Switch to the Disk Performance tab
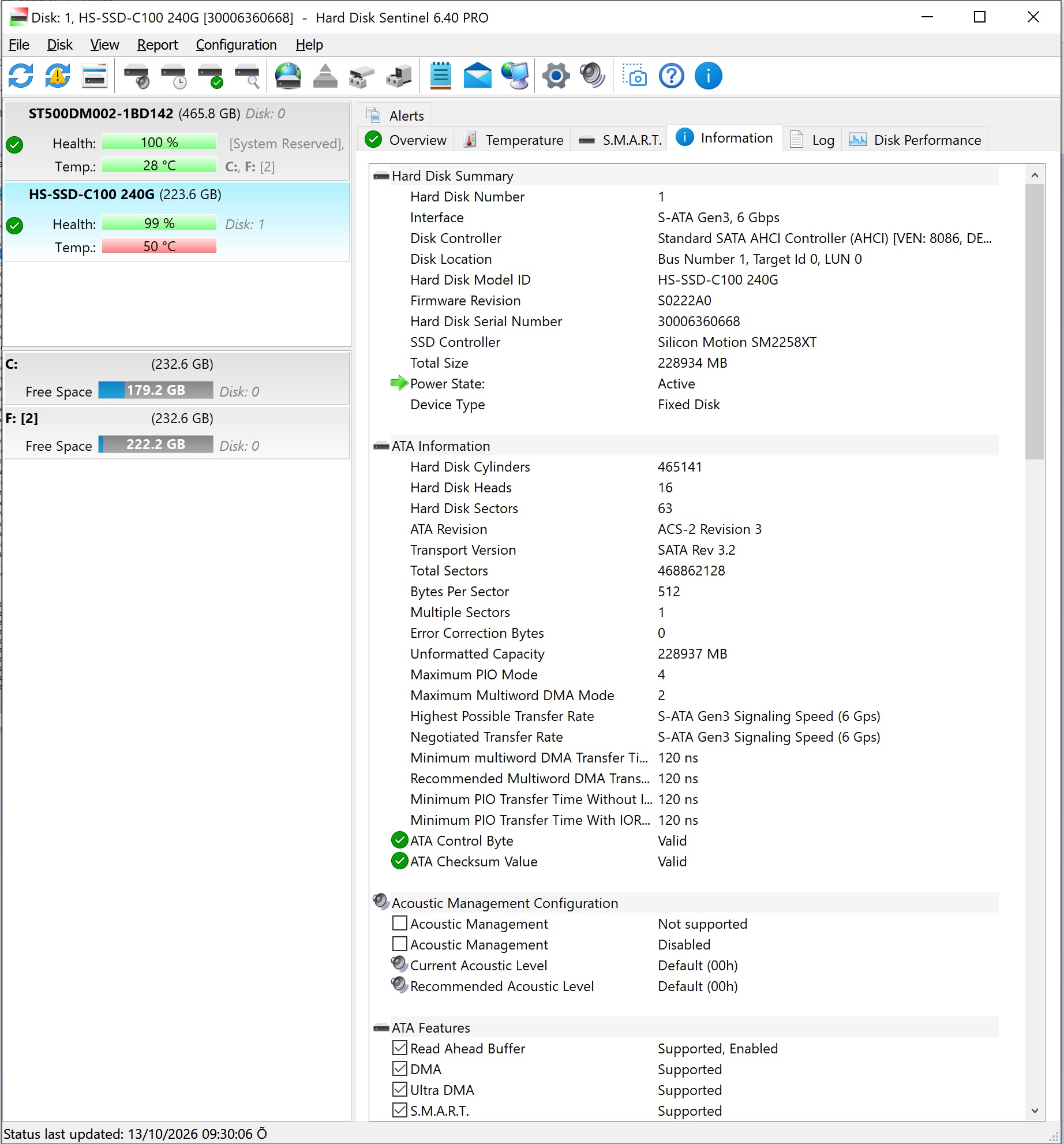This screenshot has width=1064, height=1144. click(915, 140)
